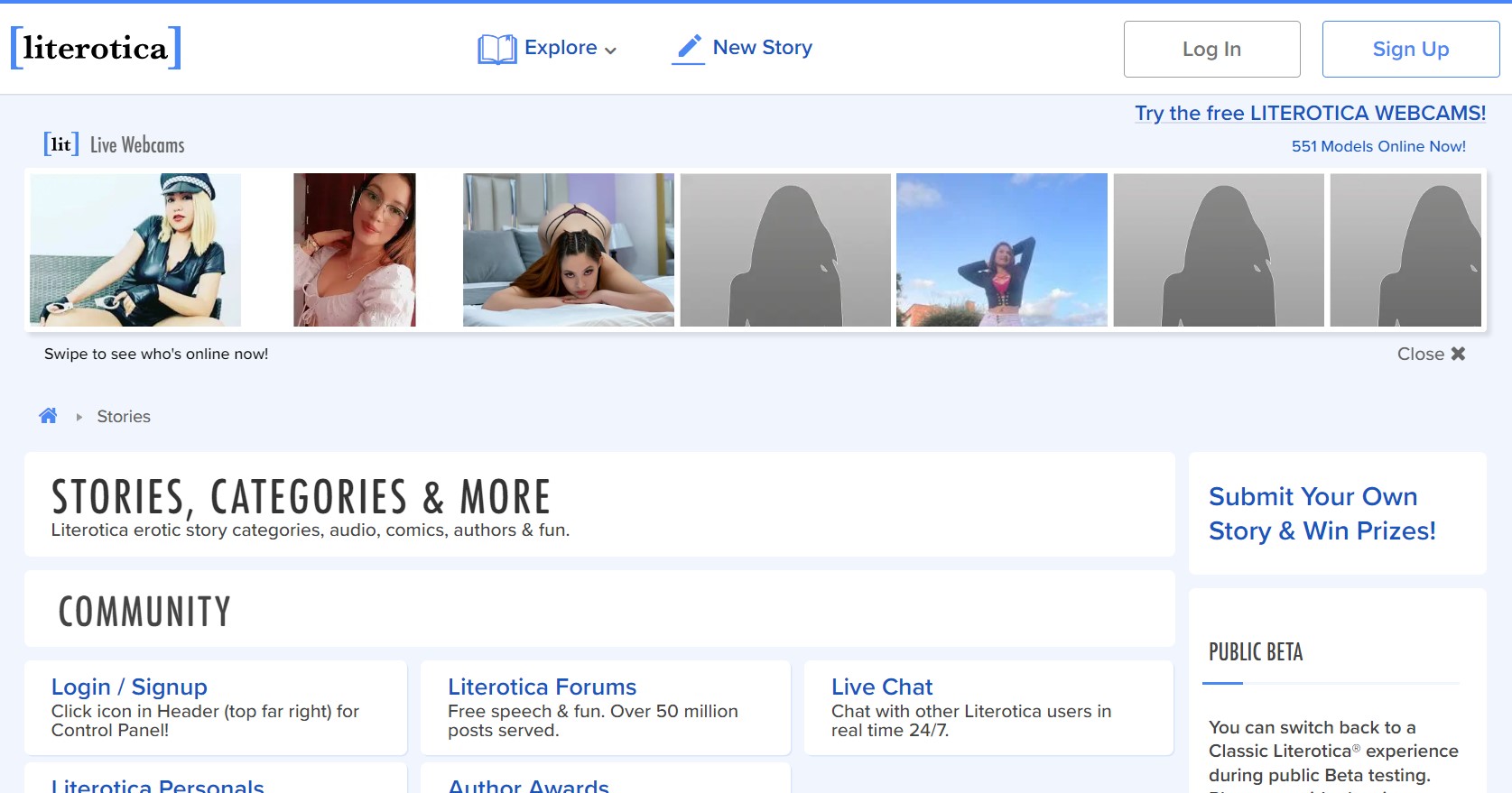1512x793 pixels.
Task: Open the bedroom webcam thumbnail
Action: tap(569, 250)
